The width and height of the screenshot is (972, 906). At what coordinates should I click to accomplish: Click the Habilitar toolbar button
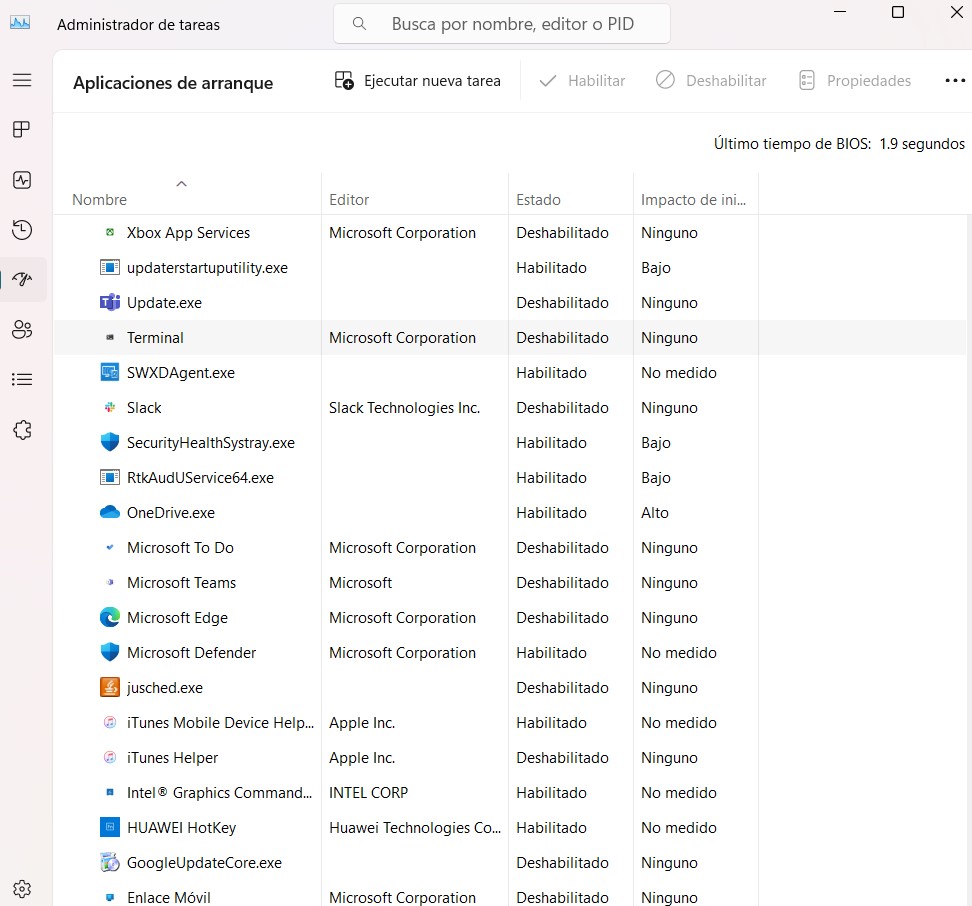tap(582, 81)
